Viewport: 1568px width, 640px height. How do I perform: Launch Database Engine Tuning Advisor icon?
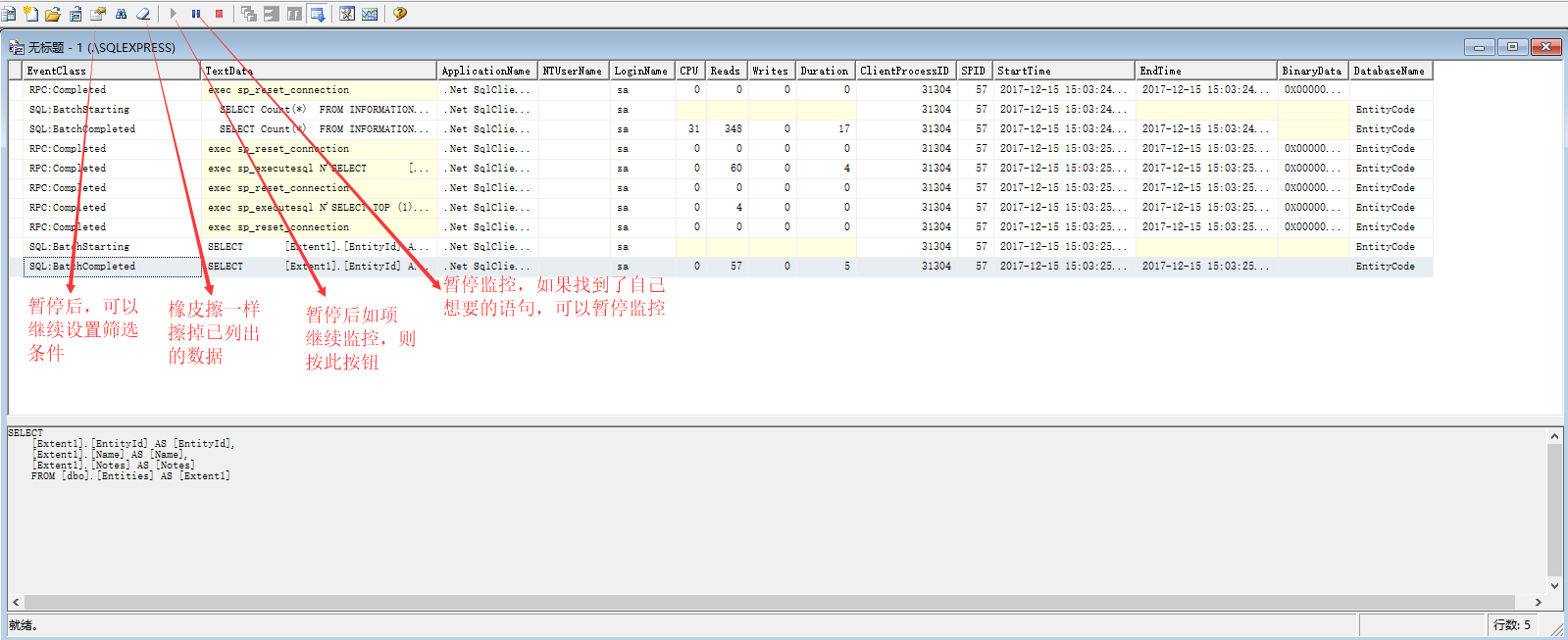pyautogui.click(x=347, y=14)
